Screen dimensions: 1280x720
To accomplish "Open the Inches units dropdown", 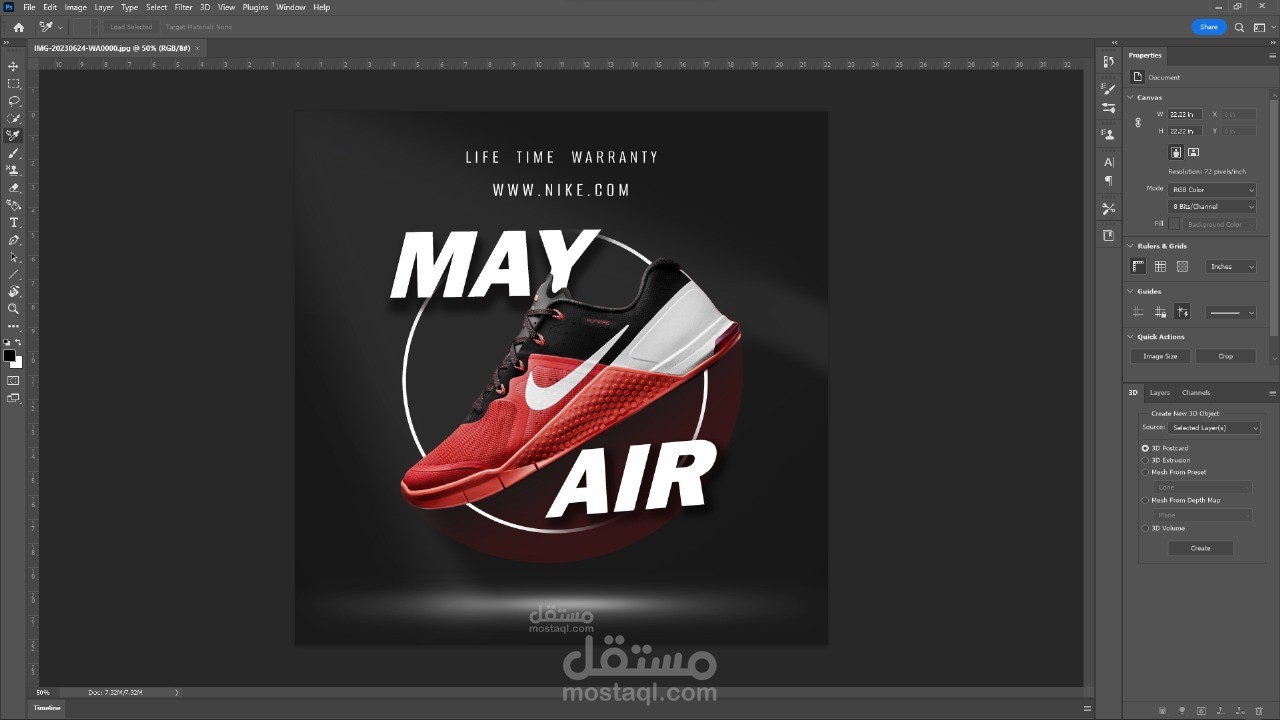I will [x=1231, y=267].
